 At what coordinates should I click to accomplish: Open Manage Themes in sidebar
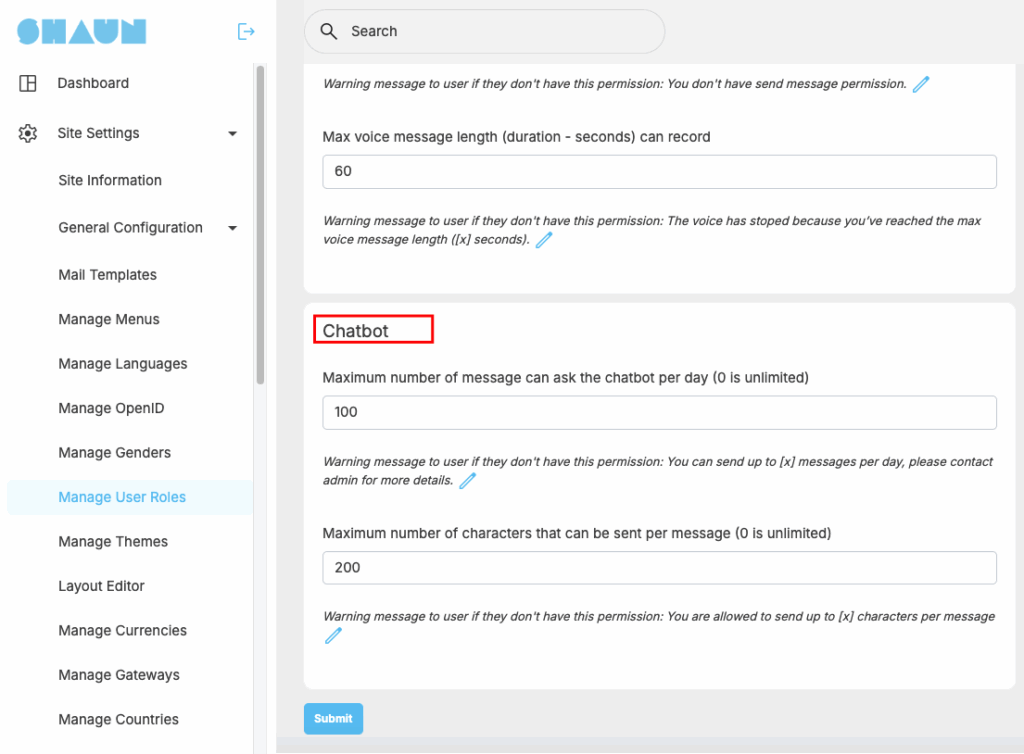click(x=113, y=542)
